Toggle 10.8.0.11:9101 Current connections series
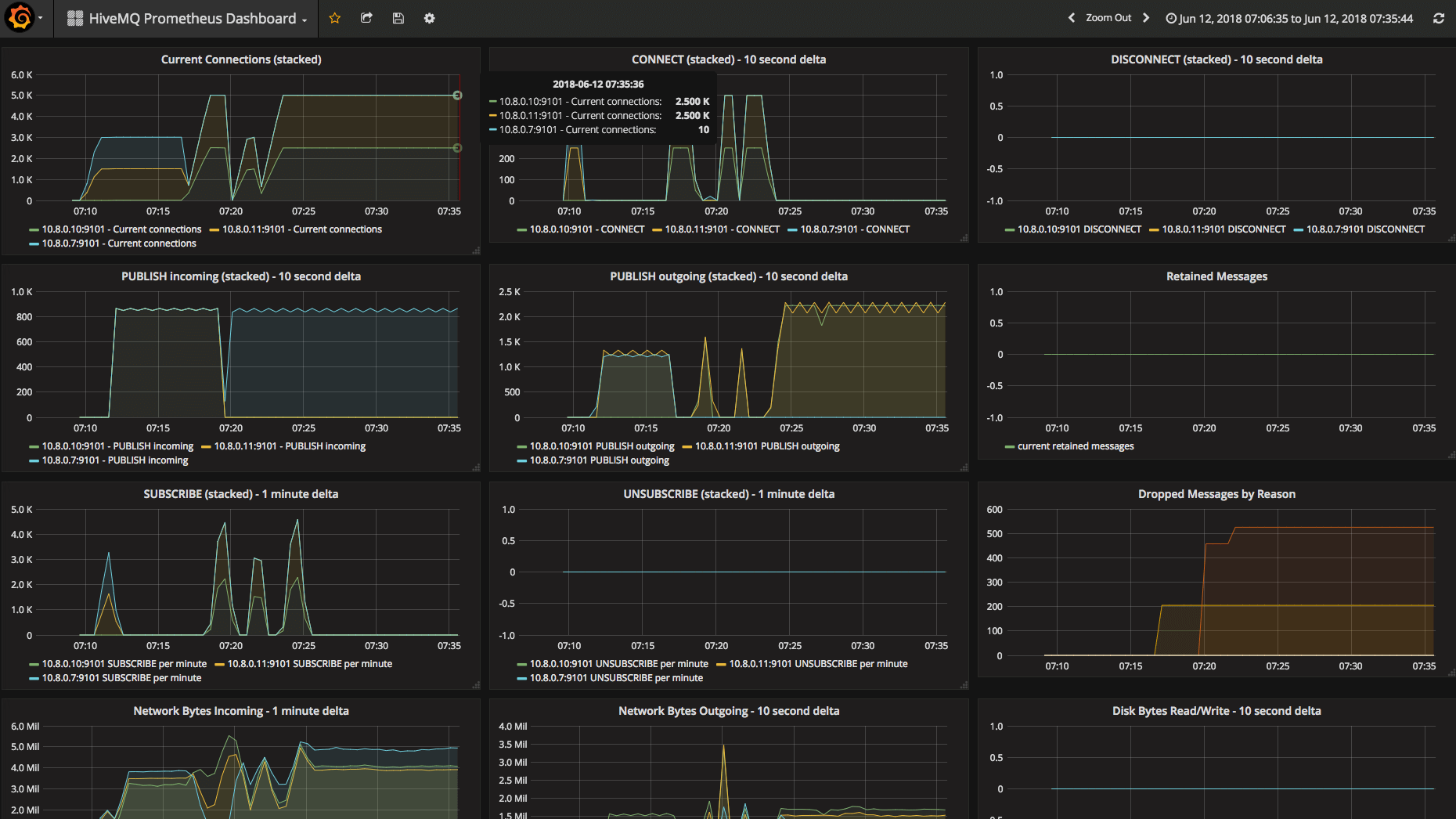 pos(302,229)
